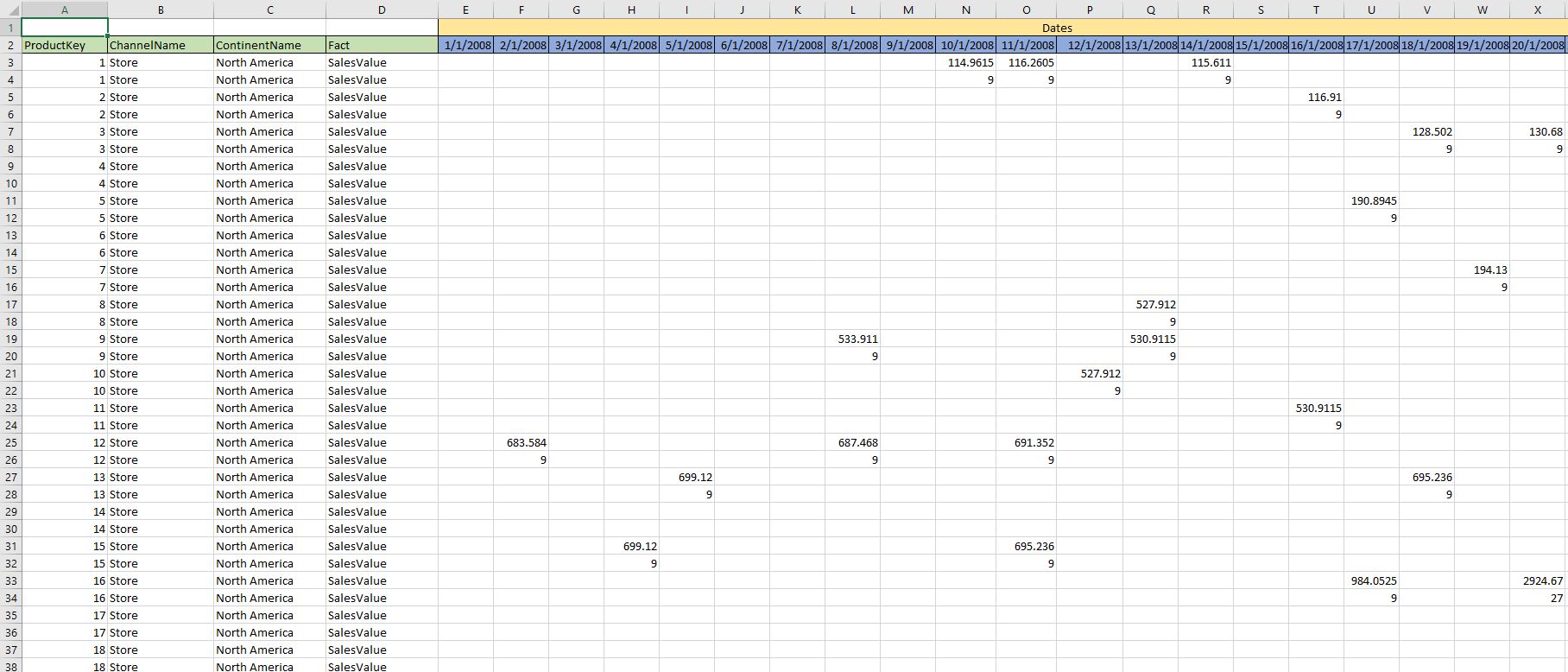Click cell with value 114.9615
The height and width of the screenshot is (672, 1568).
coord(965,62)
